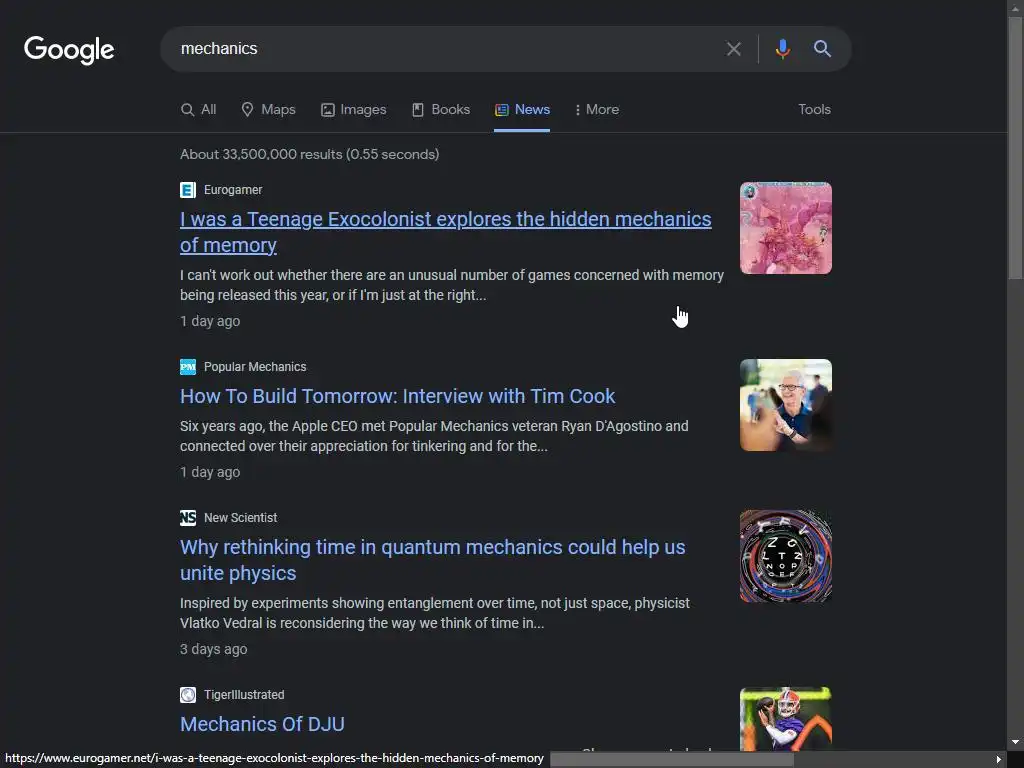Viewport: 1024px width, 768px height.
Task: Expand the More search categories menu
Action: pos(596,110)
